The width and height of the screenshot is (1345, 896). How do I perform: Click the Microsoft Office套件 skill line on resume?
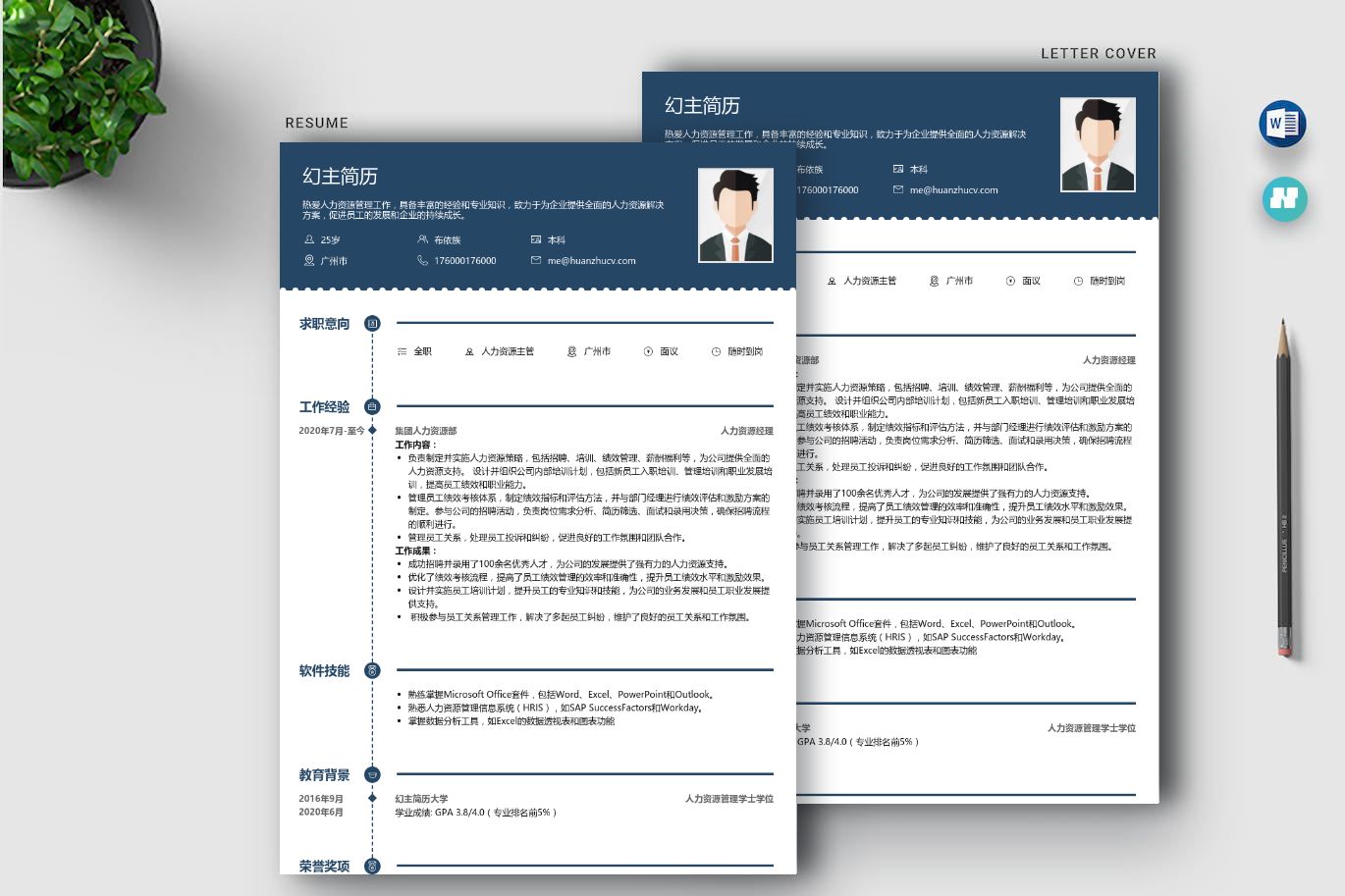[561, 694]
